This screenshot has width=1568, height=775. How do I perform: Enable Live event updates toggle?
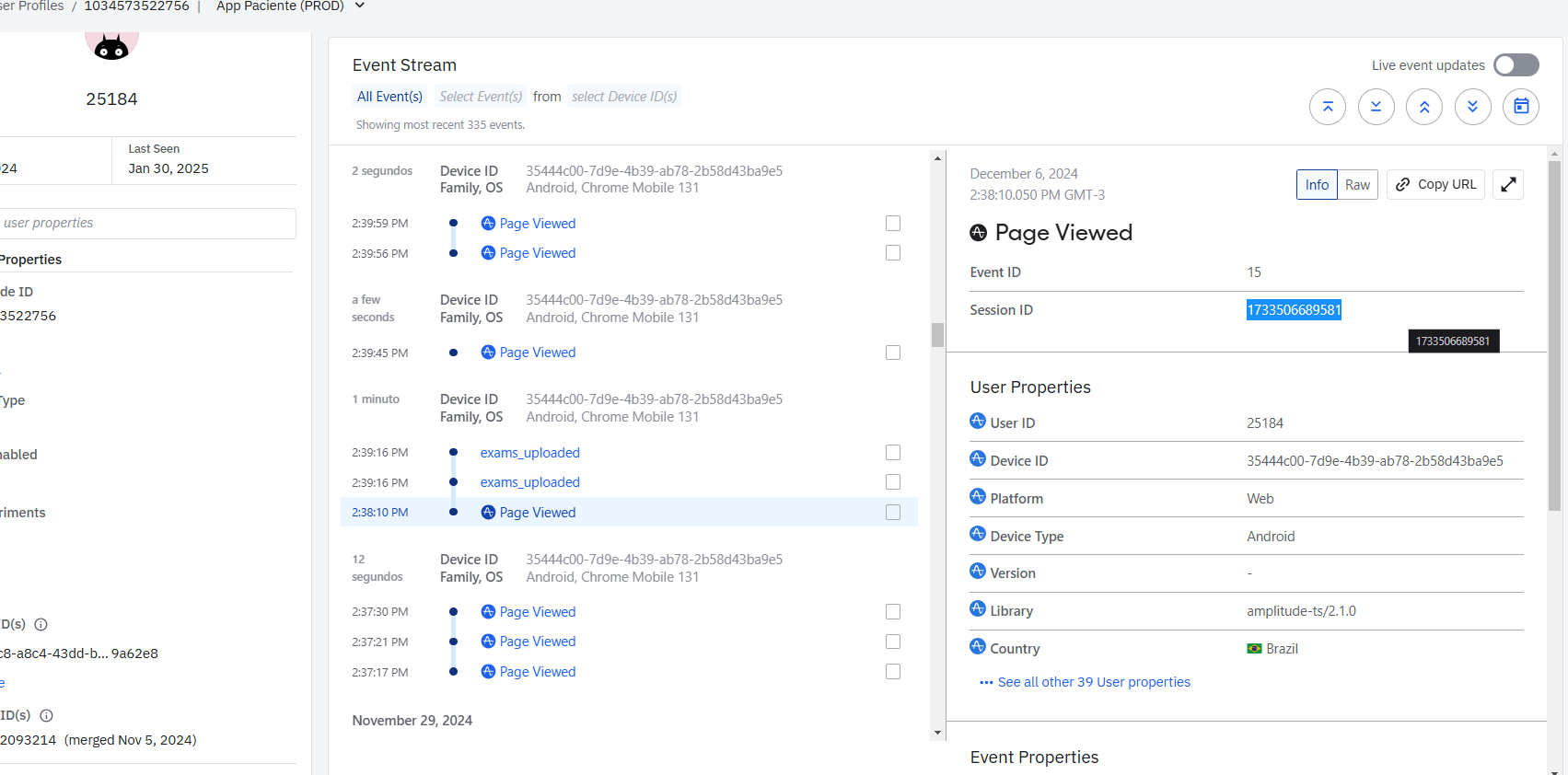coord(1516,65)
